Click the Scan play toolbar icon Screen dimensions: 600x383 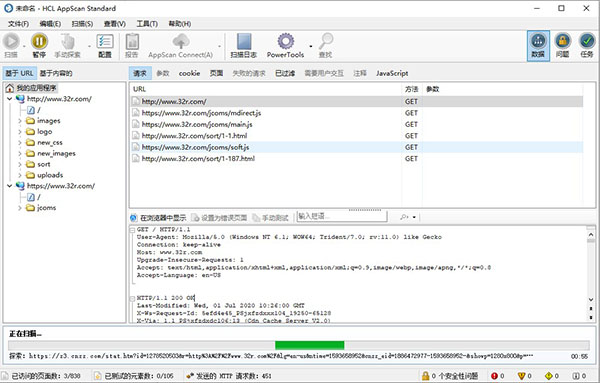coord(11,41)
